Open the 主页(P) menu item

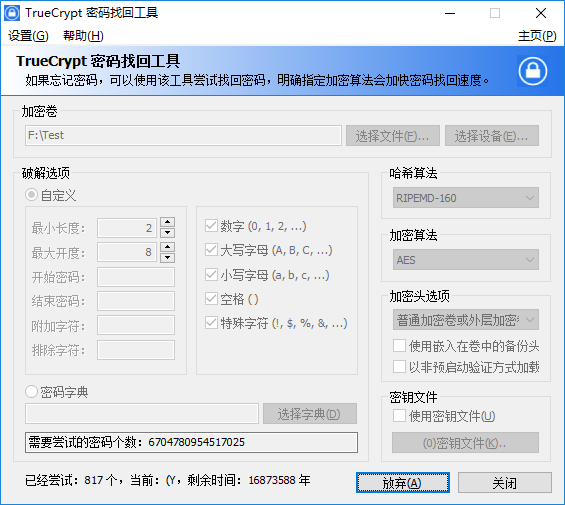tap(537, 36)
